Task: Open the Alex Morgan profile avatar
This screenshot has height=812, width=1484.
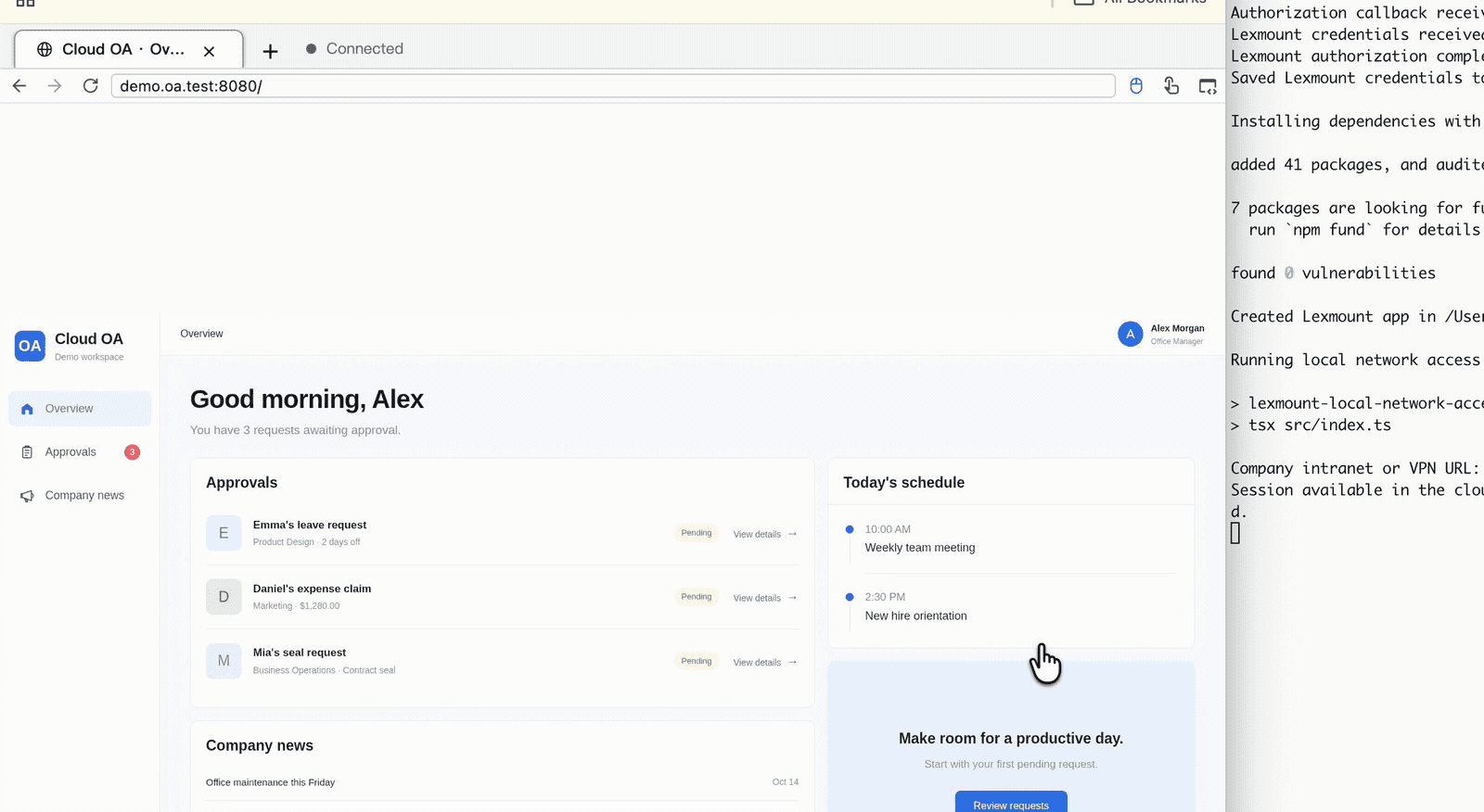Action: point(1130,335)
